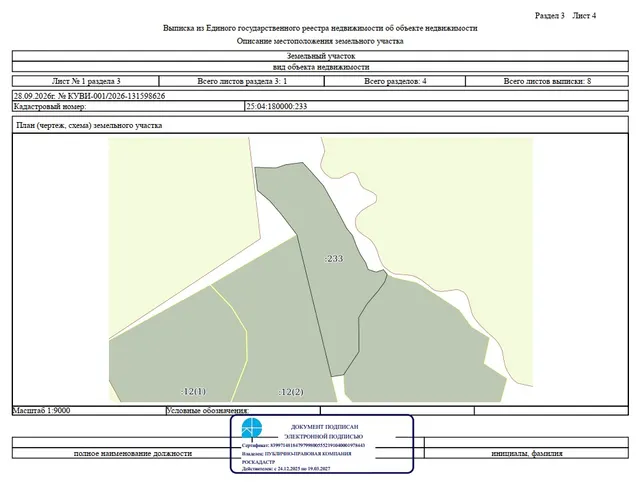
Task: Click the 'Кадастровый номер:' label
Action: (x=50, y=106)
